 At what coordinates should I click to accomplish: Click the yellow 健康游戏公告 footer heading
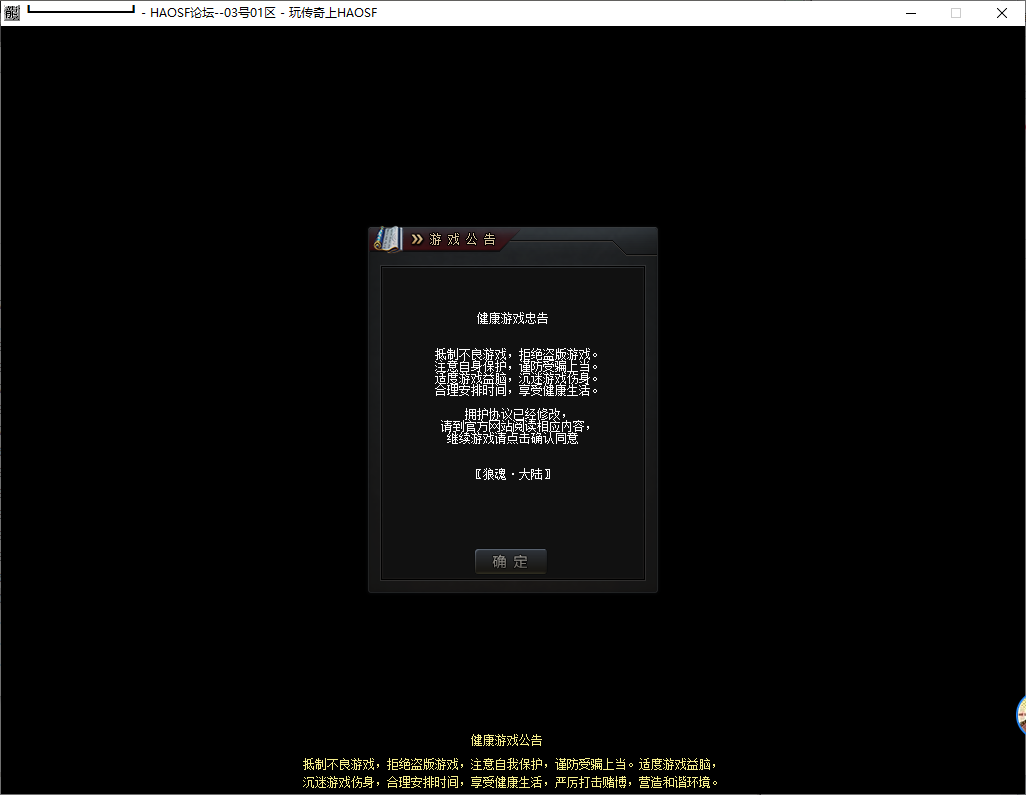click(506, 740)
